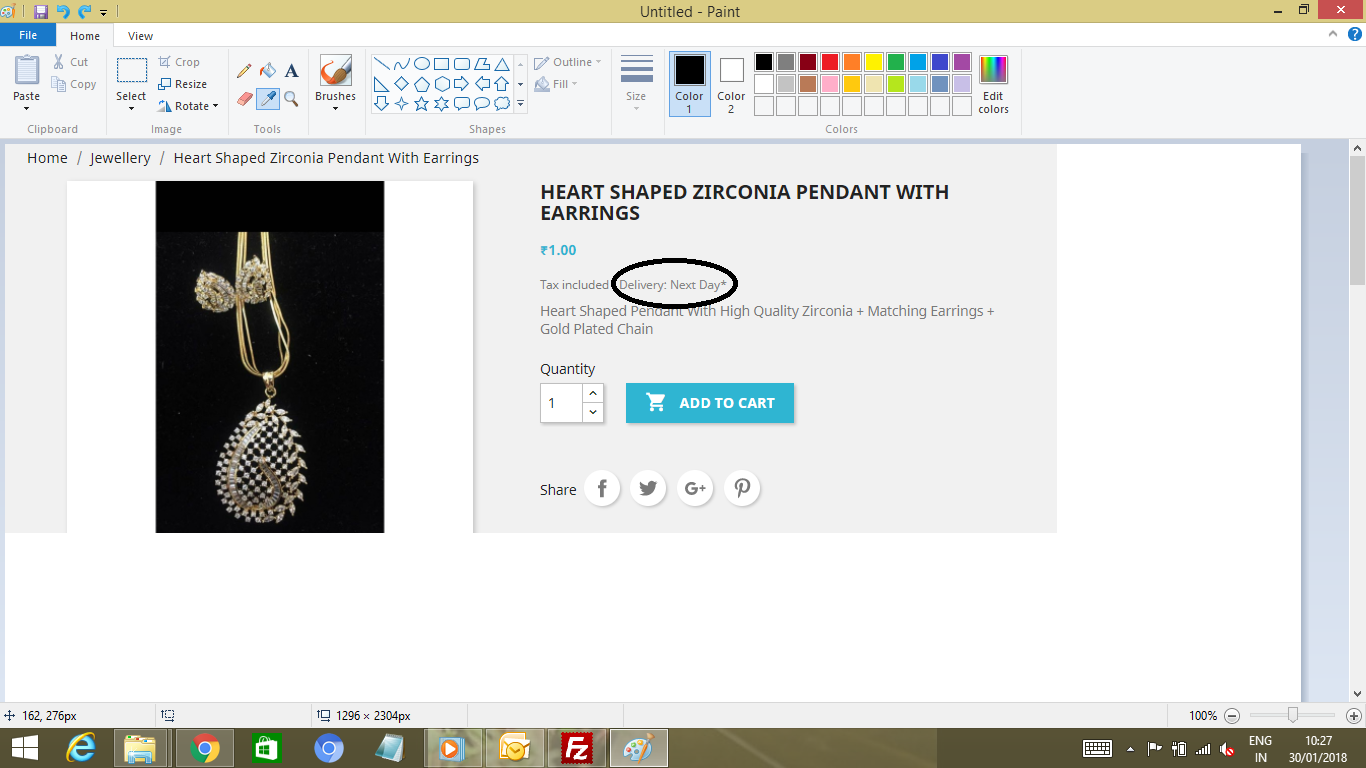Choose the Rectangle shape

click(x=441, y=64)
